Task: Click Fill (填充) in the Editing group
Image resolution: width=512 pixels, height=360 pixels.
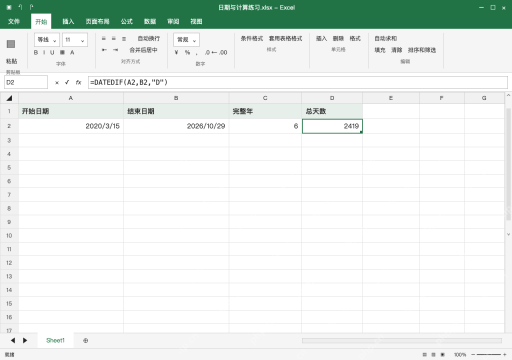Action: 380,50
